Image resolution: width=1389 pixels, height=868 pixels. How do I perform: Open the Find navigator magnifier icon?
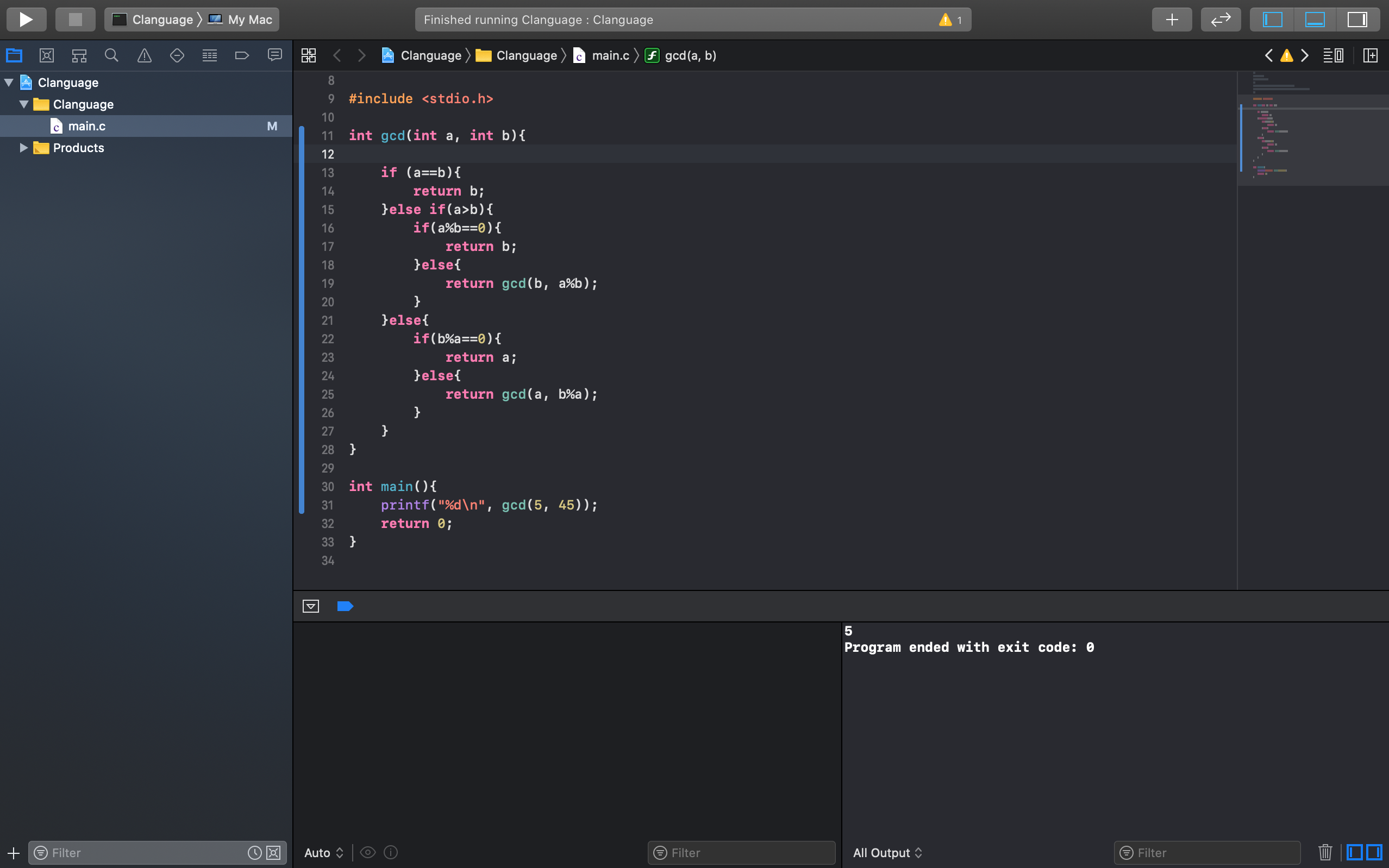tap(111, 56)
